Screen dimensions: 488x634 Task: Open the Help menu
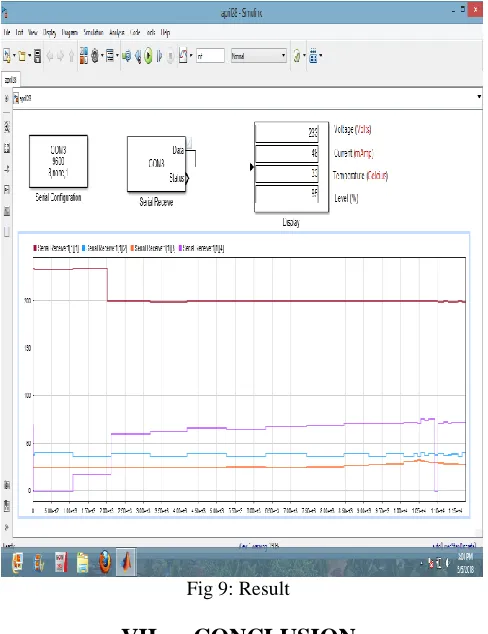pos(165,33)
